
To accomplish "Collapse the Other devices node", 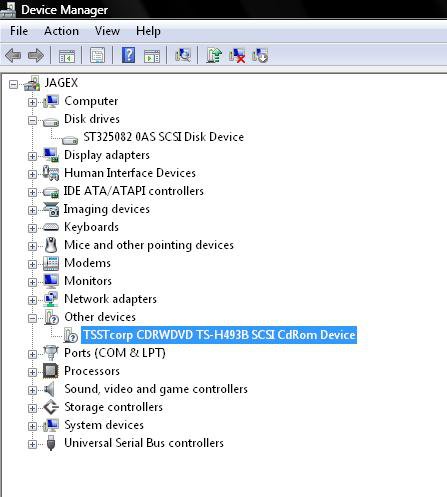I will pyautogui.click(x=32, y=318).
